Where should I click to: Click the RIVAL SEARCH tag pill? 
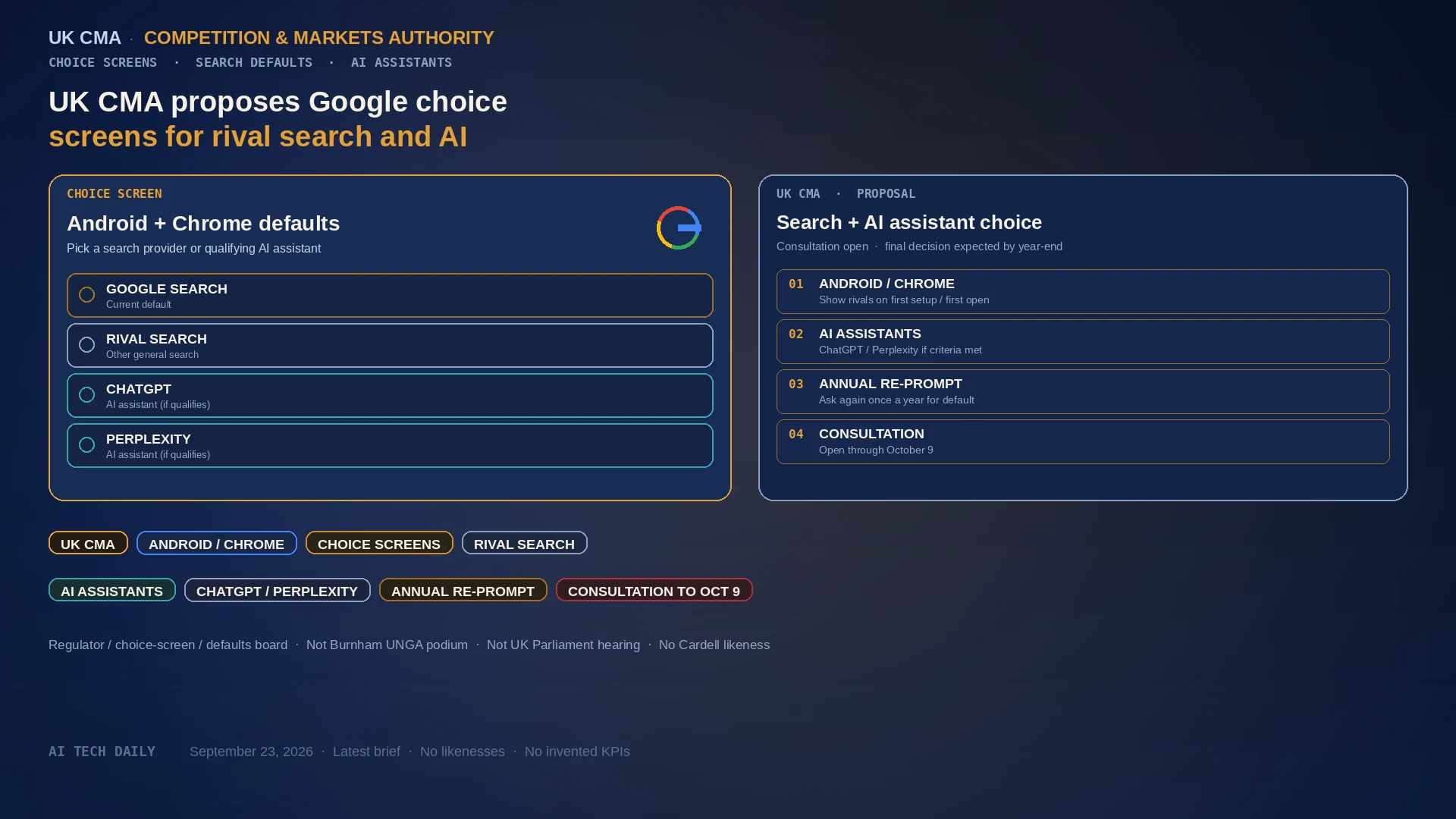[524, 543]
